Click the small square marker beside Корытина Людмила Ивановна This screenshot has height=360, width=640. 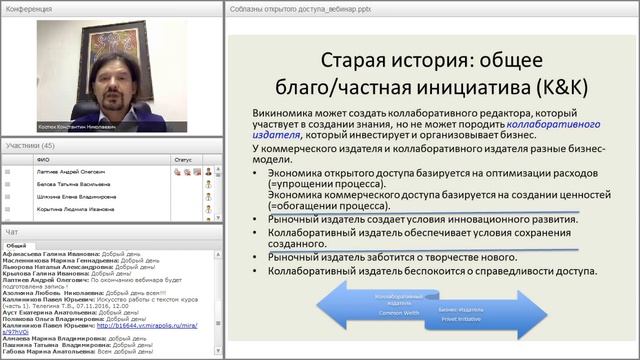click(x=7, y=209)
